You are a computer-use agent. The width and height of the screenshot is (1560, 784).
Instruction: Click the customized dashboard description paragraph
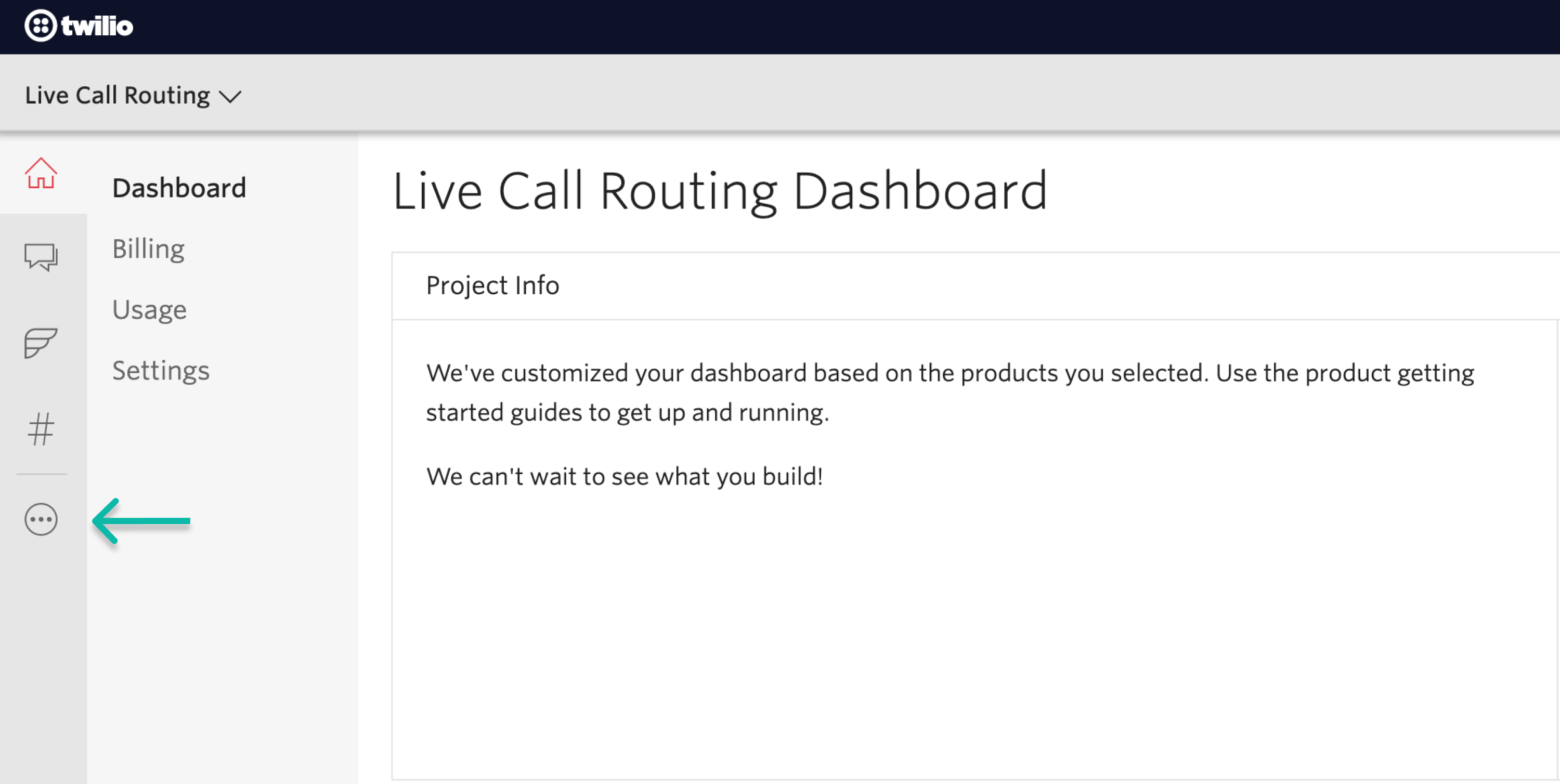(x=950, y=393)
